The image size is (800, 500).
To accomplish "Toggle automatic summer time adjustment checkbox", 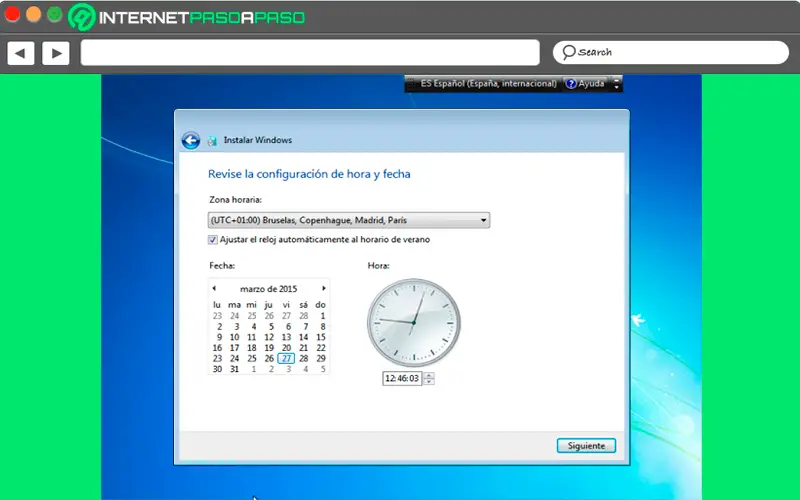I will coord(213,240).
